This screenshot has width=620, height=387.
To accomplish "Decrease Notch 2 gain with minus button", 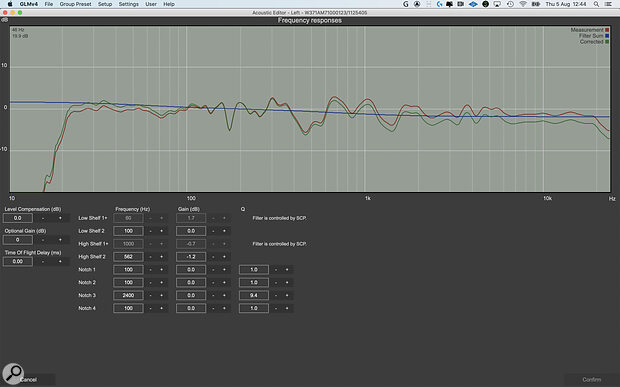I will click(213, 283).
